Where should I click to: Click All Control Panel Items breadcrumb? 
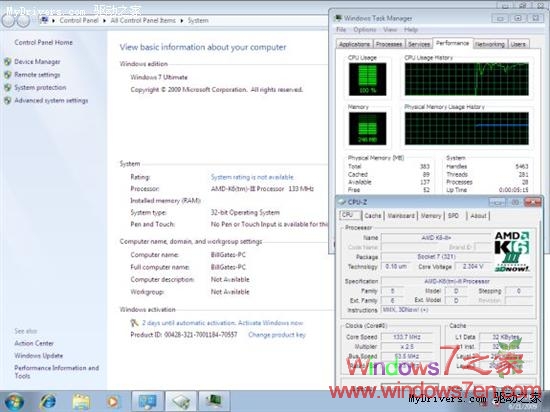click(x=143, y=20)
